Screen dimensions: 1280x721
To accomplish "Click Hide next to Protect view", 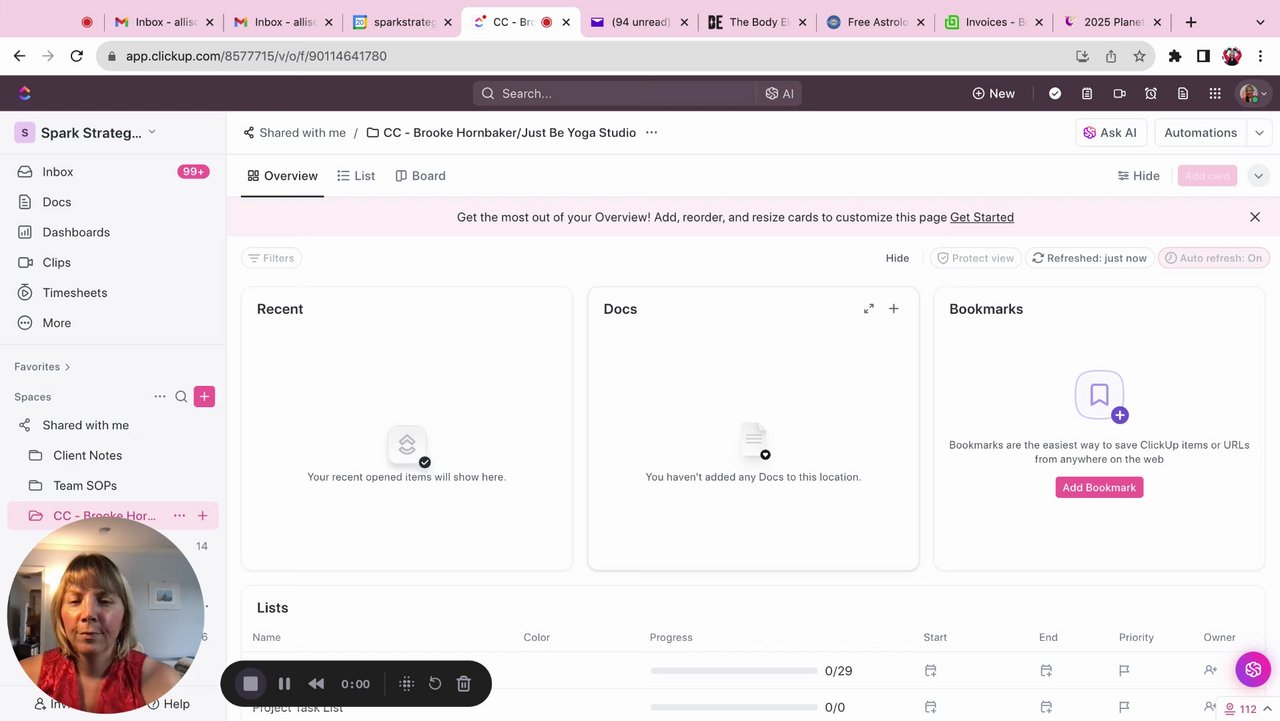I will [897, 258].
